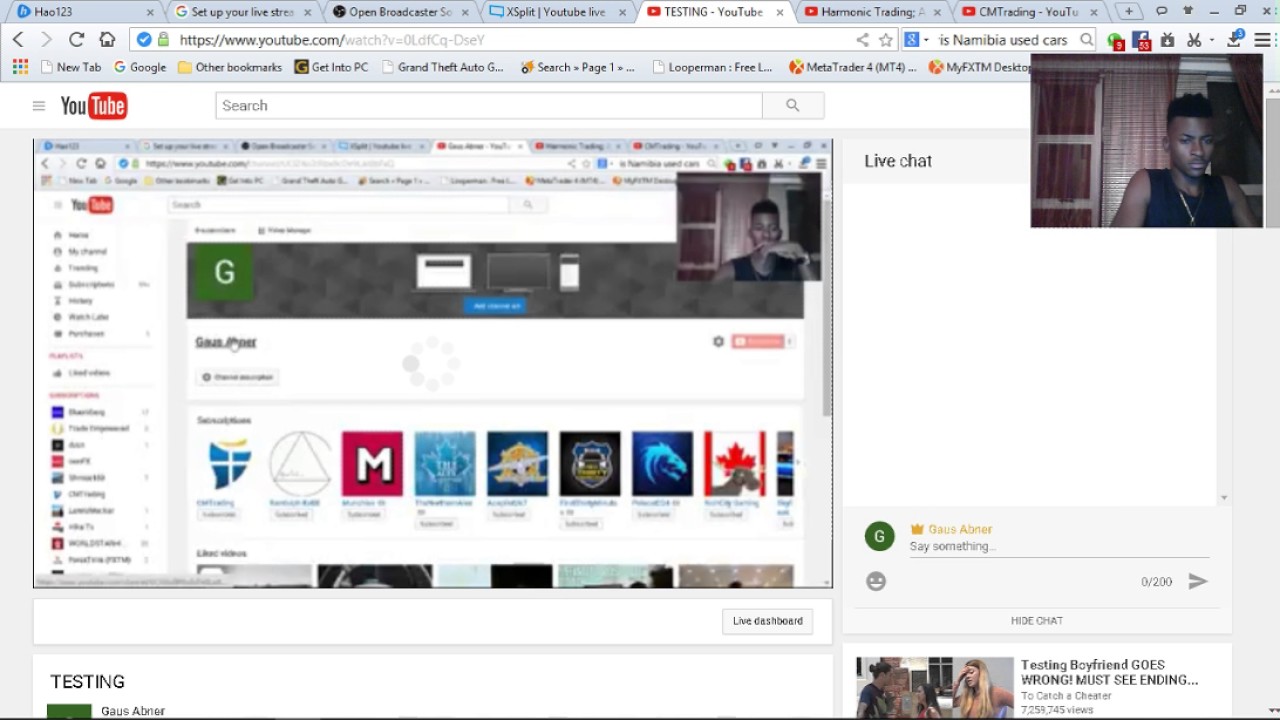Viewport: 1280px width, 720px height.
Task: Open the Facebook extension icon
Action: [x=1141, y=41]
